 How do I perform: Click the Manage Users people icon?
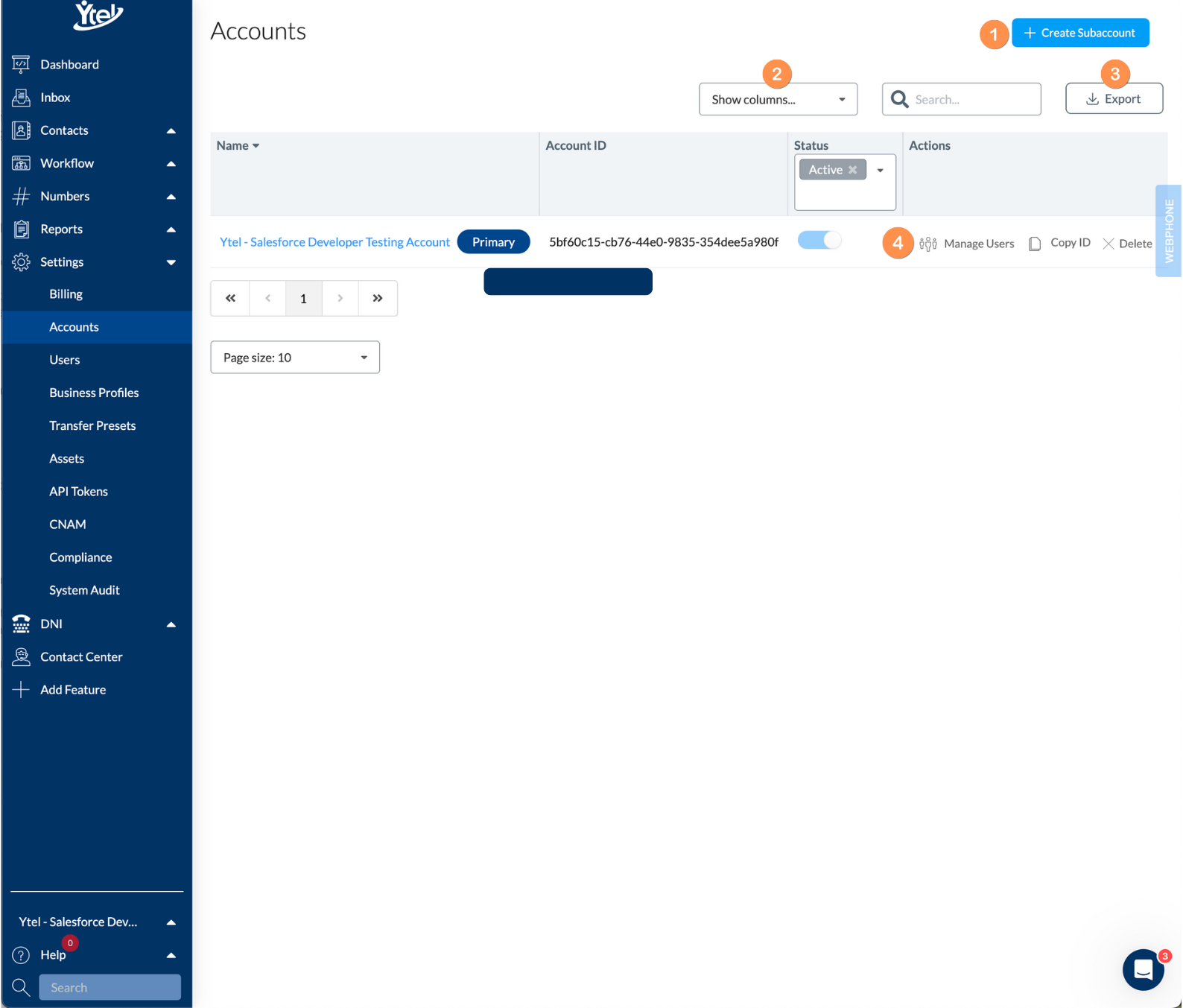[x=927, y=244]
